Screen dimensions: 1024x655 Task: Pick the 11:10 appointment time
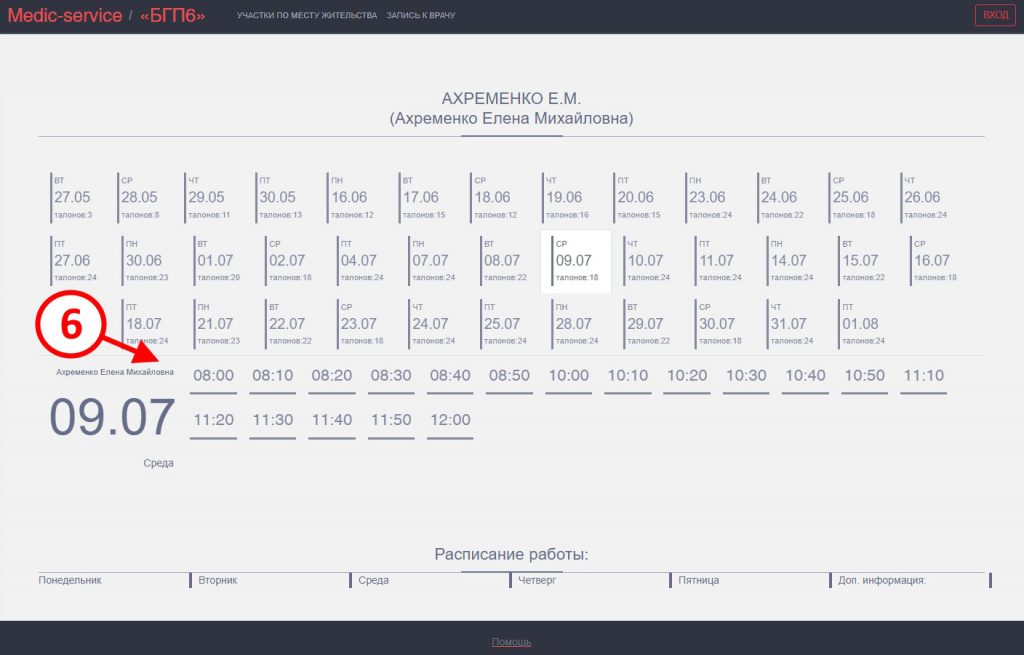[x=923, y=377]
